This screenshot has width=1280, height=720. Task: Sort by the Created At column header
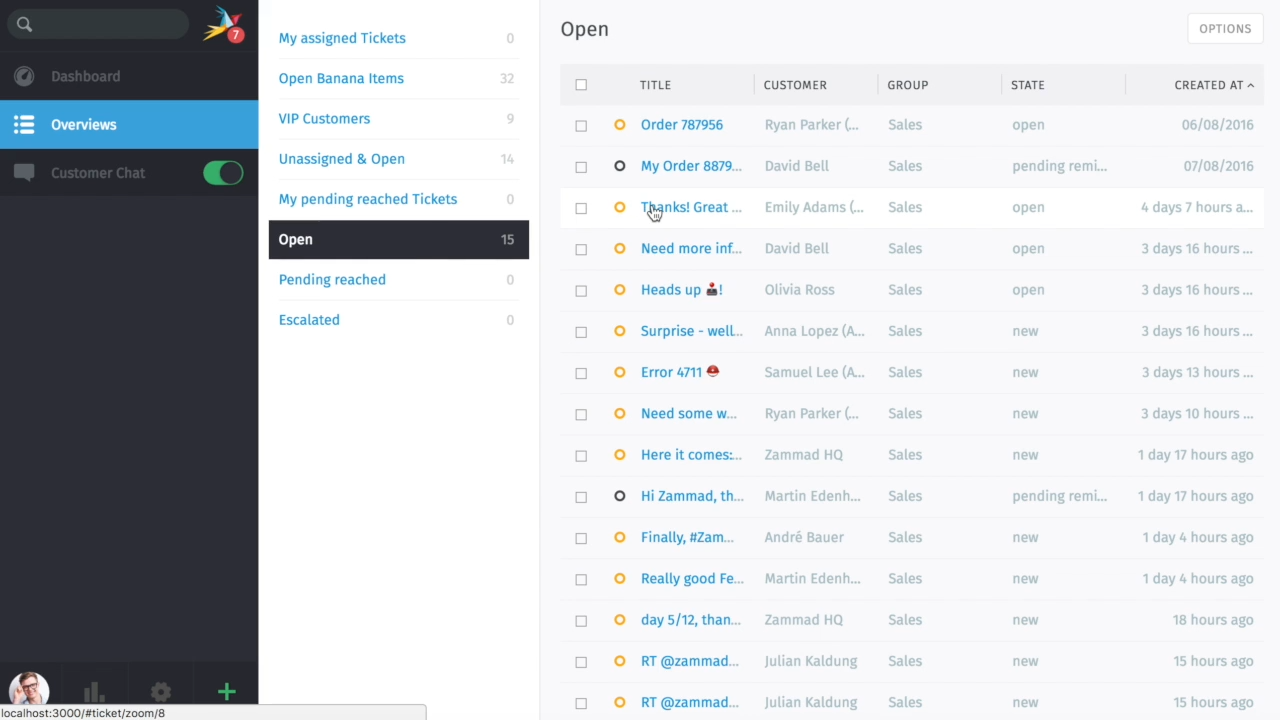point(1208,85)
